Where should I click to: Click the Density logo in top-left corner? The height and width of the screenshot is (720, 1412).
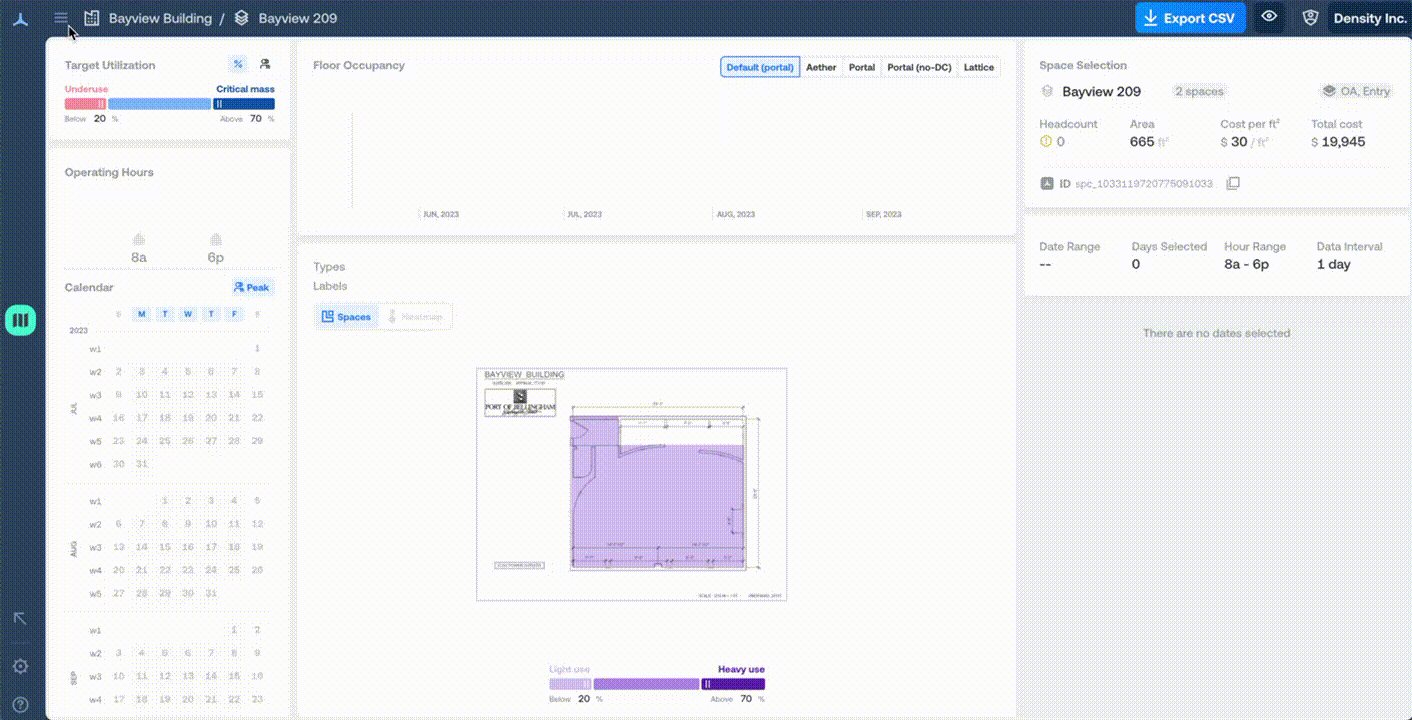tap(21, 18)
